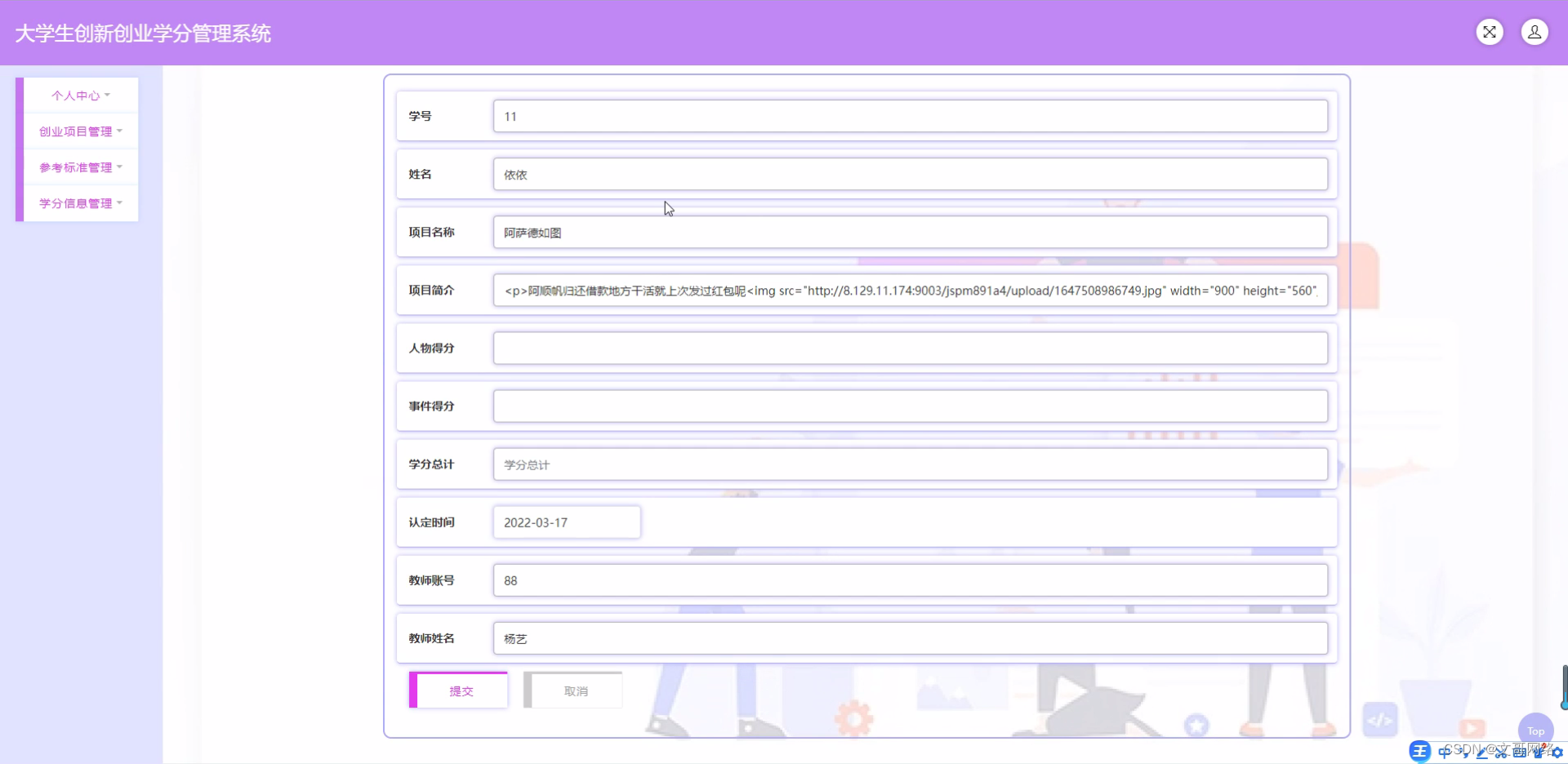Screen dimensions: 1568x764
Task: Click the 认定时间 label
Action: coord(431,522)
